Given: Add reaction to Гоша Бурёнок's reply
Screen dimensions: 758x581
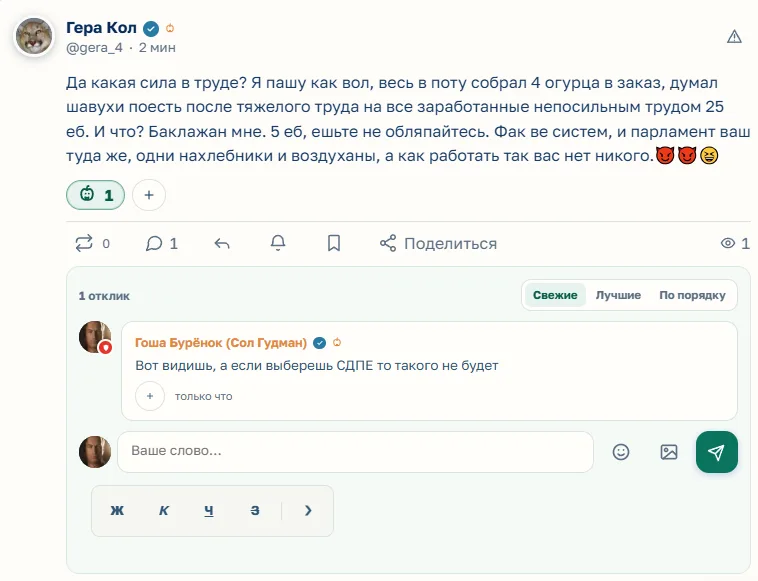Looking at the screenshot, I should [150, 396].
